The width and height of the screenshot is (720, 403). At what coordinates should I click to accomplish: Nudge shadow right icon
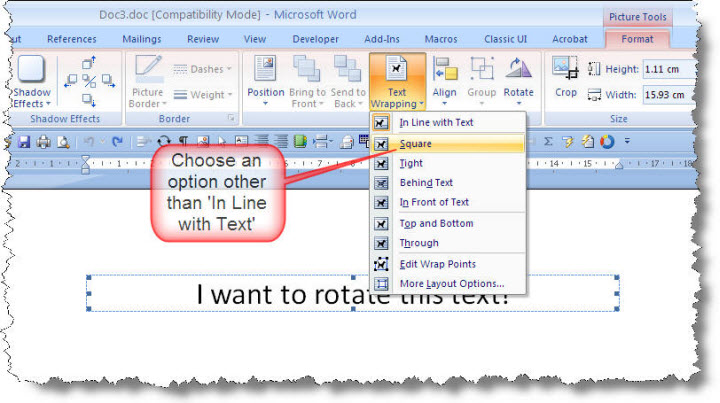click(x=108, y=81)
